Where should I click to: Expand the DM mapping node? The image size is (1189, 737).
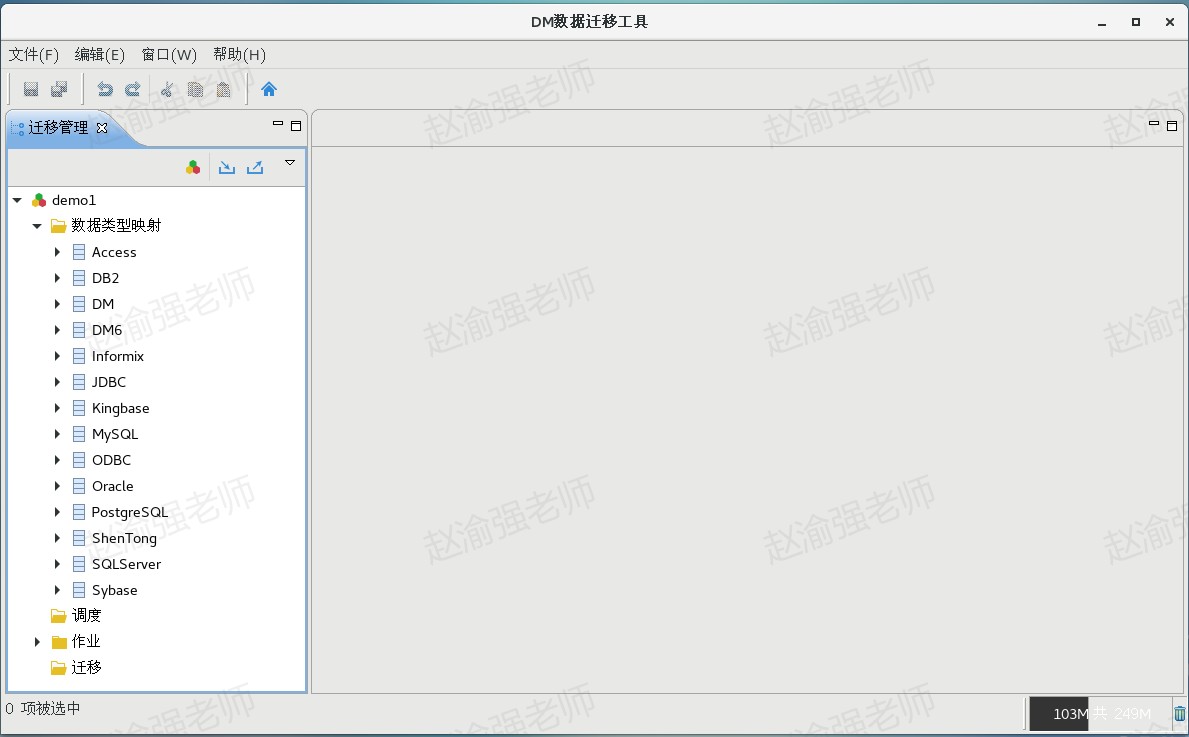pyautogui.click(x=57, y=304)
